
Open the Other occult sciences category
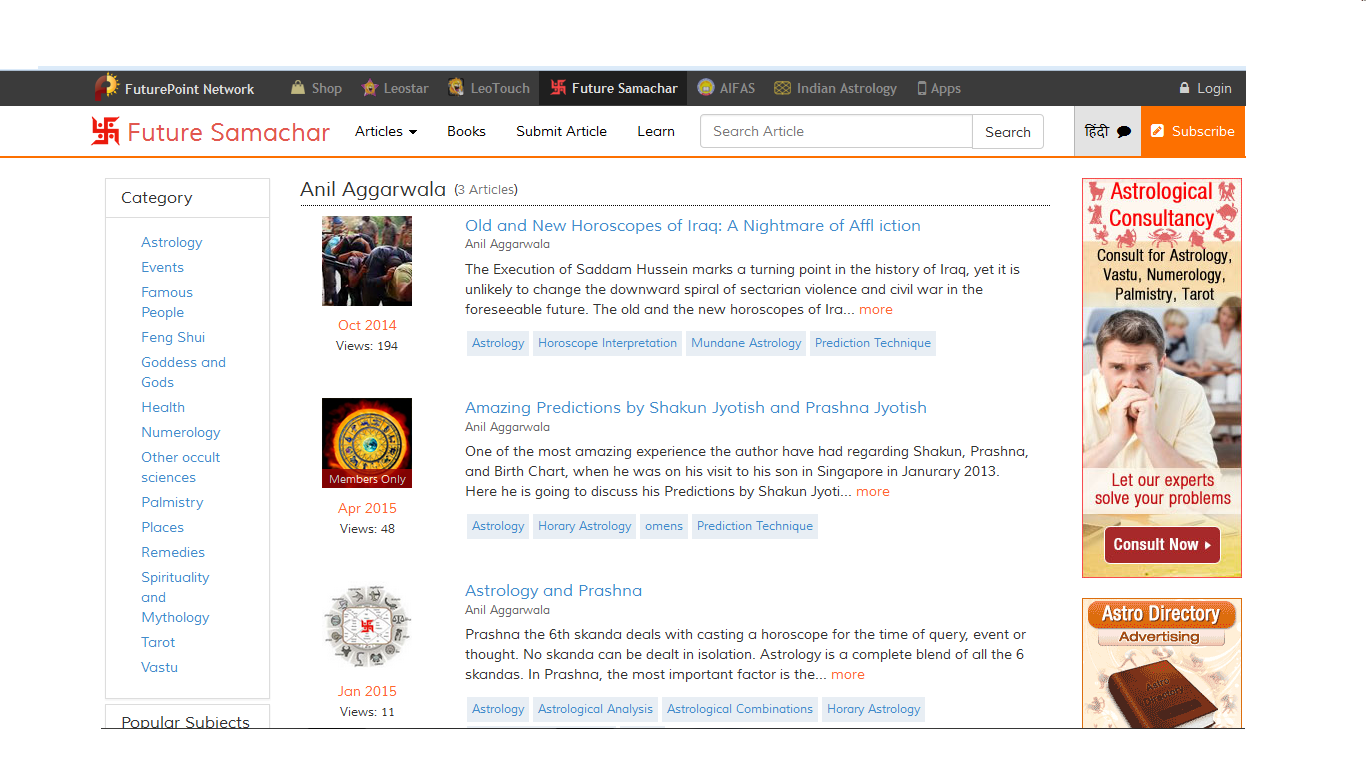180,467
